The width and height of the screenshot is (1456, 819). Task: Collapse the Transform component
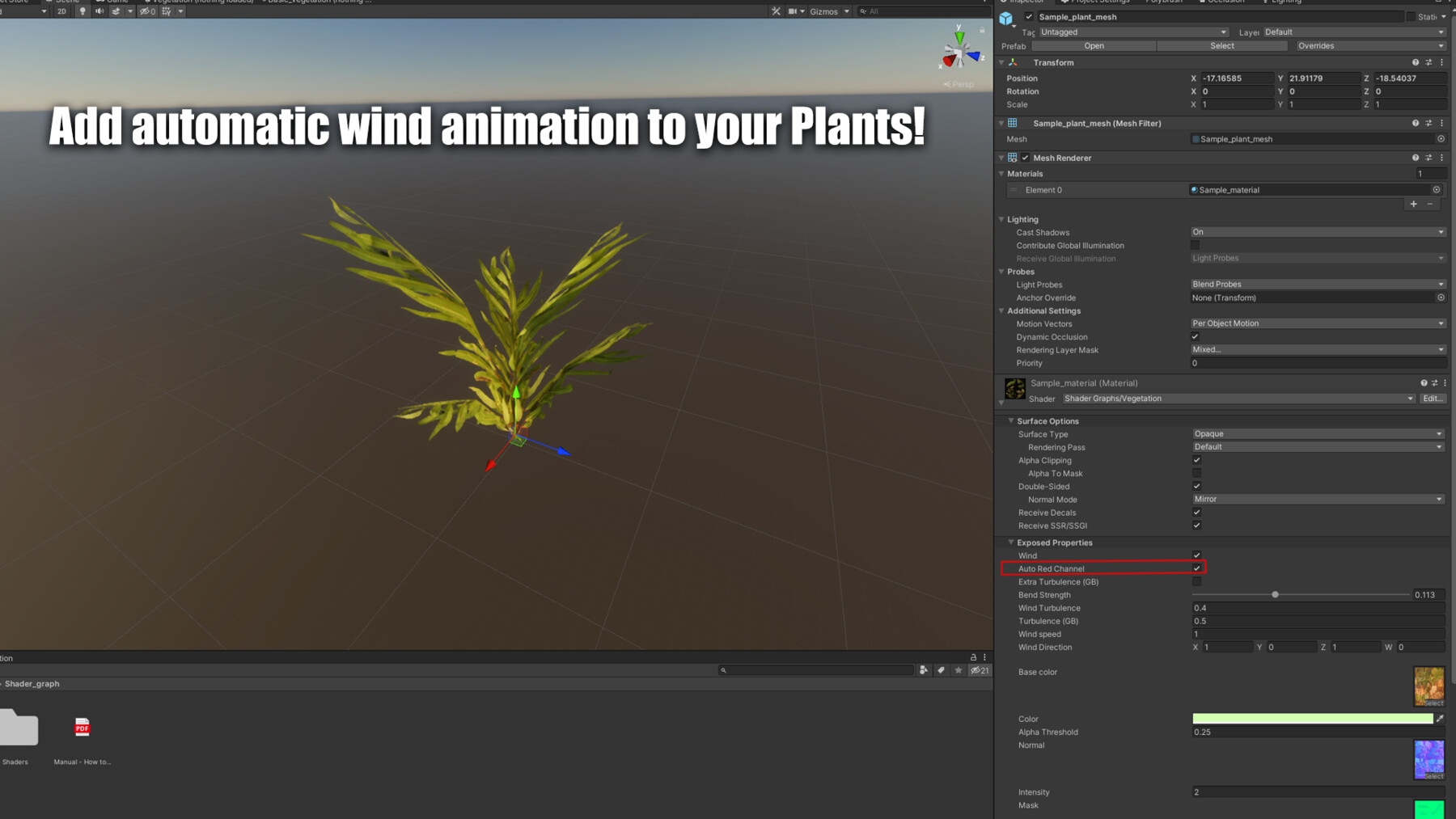pos(1001,62)
